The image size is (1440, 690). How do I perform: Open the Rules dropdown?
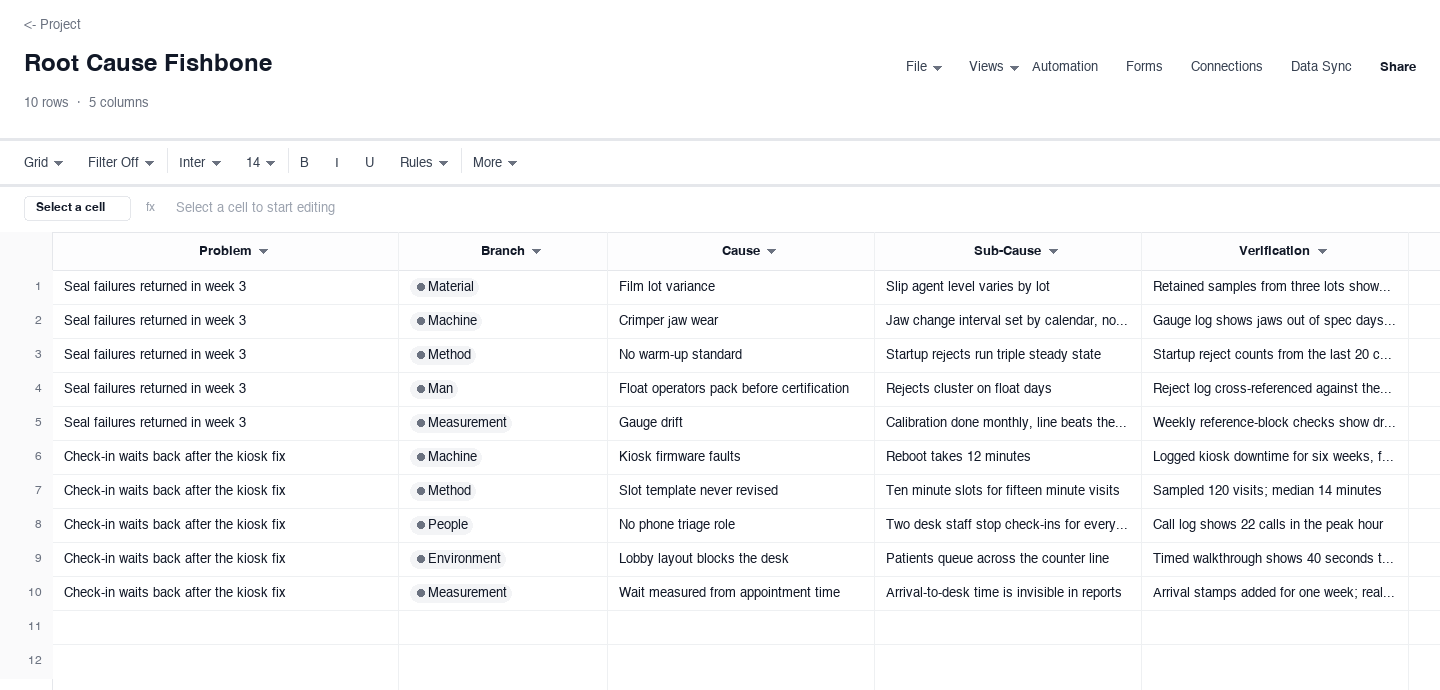424,163
